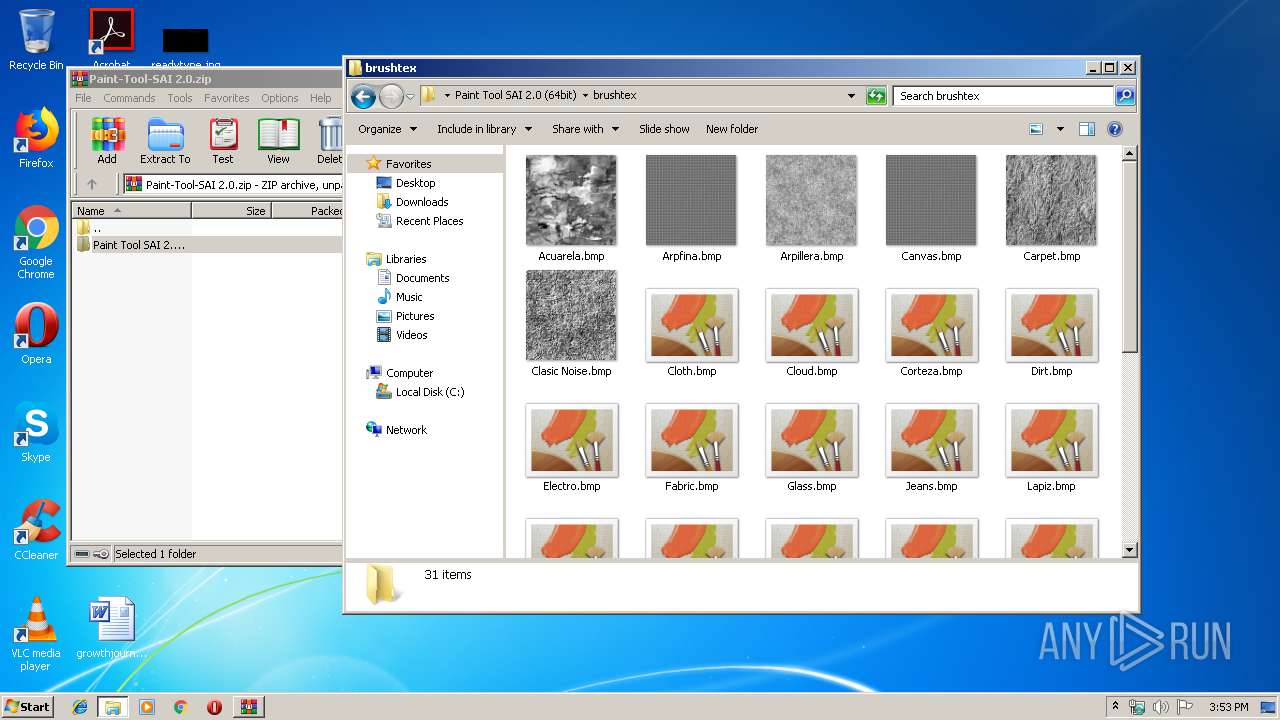1280x720 pixels.
Task: Open the address bar history dropdown
Action: [x=851, y=96]
